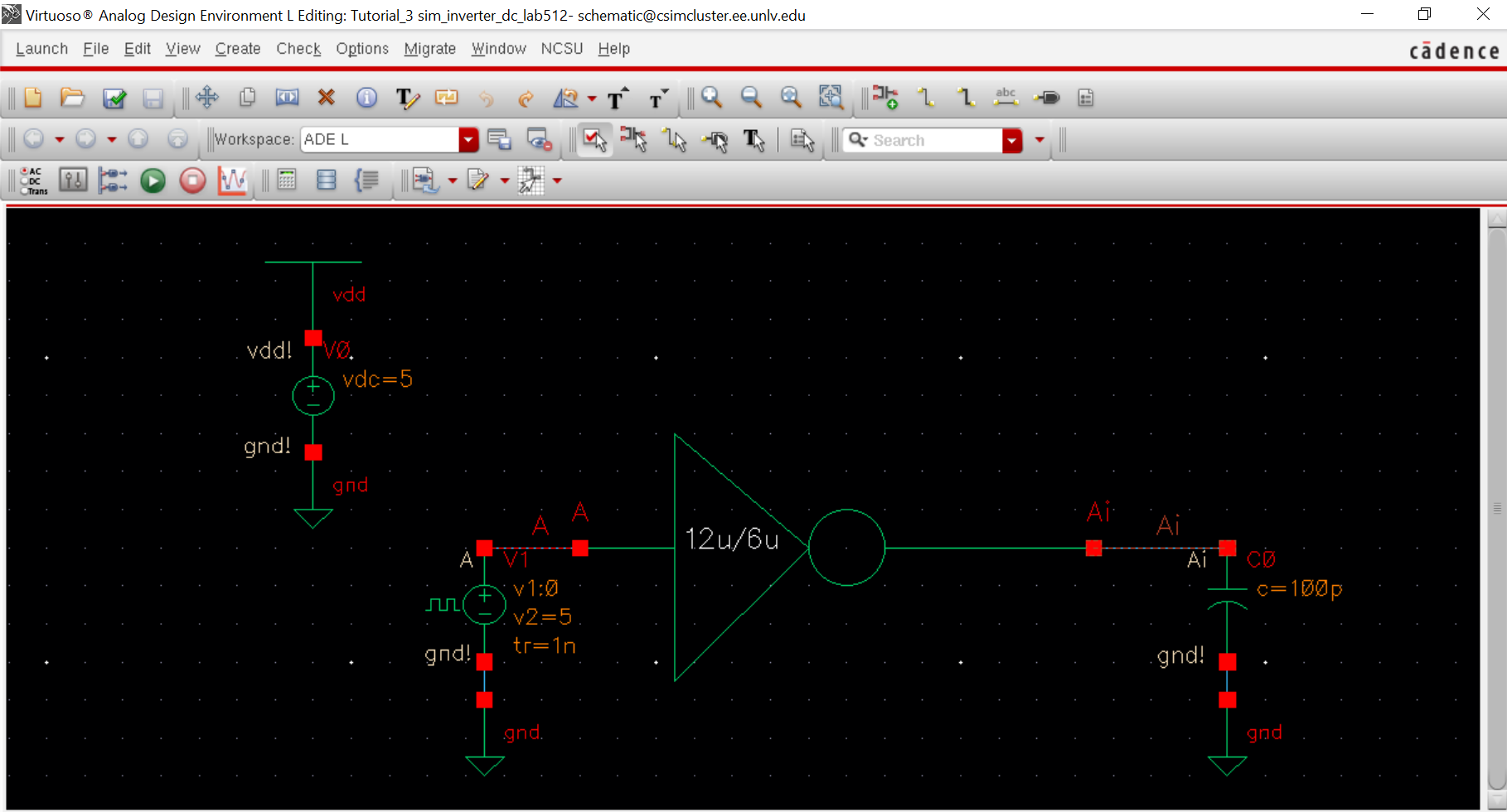This screenshot has width=1507, height=812.
Task: Click the Create Pin icon
Action: coord(1047,98)
